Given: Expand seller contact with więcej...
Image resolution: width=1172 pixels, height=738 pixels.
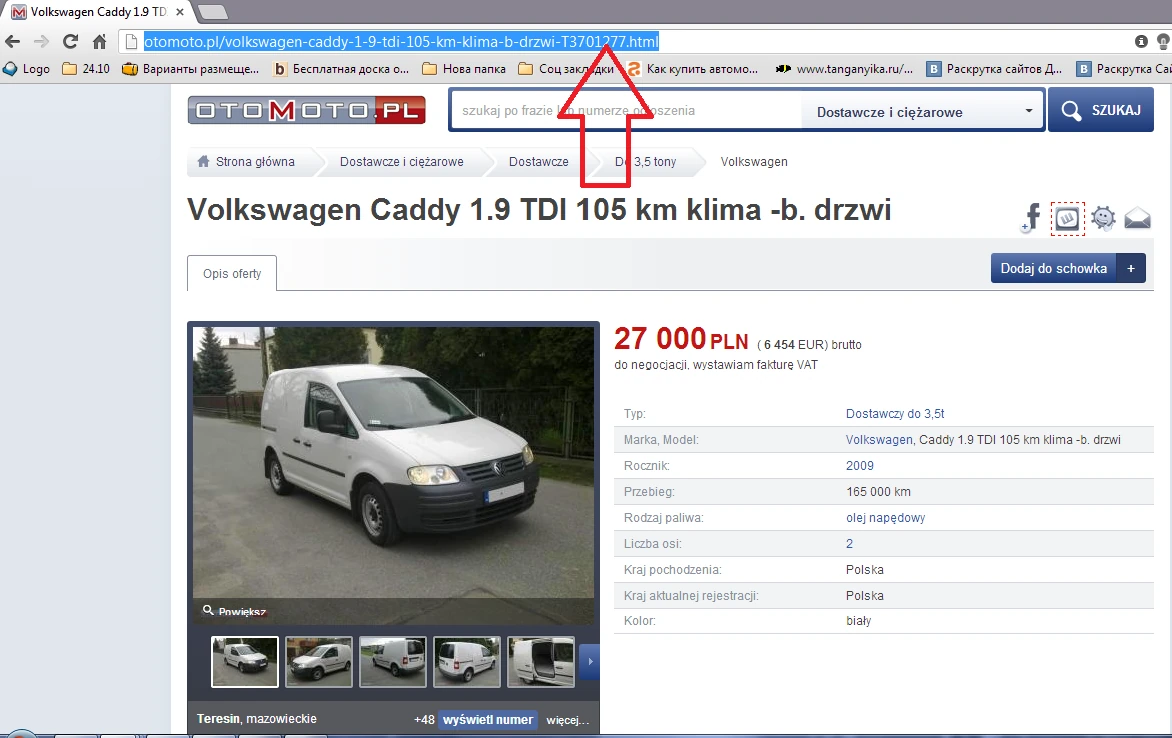Looking at the screenshot, I should tap(566, 719).
